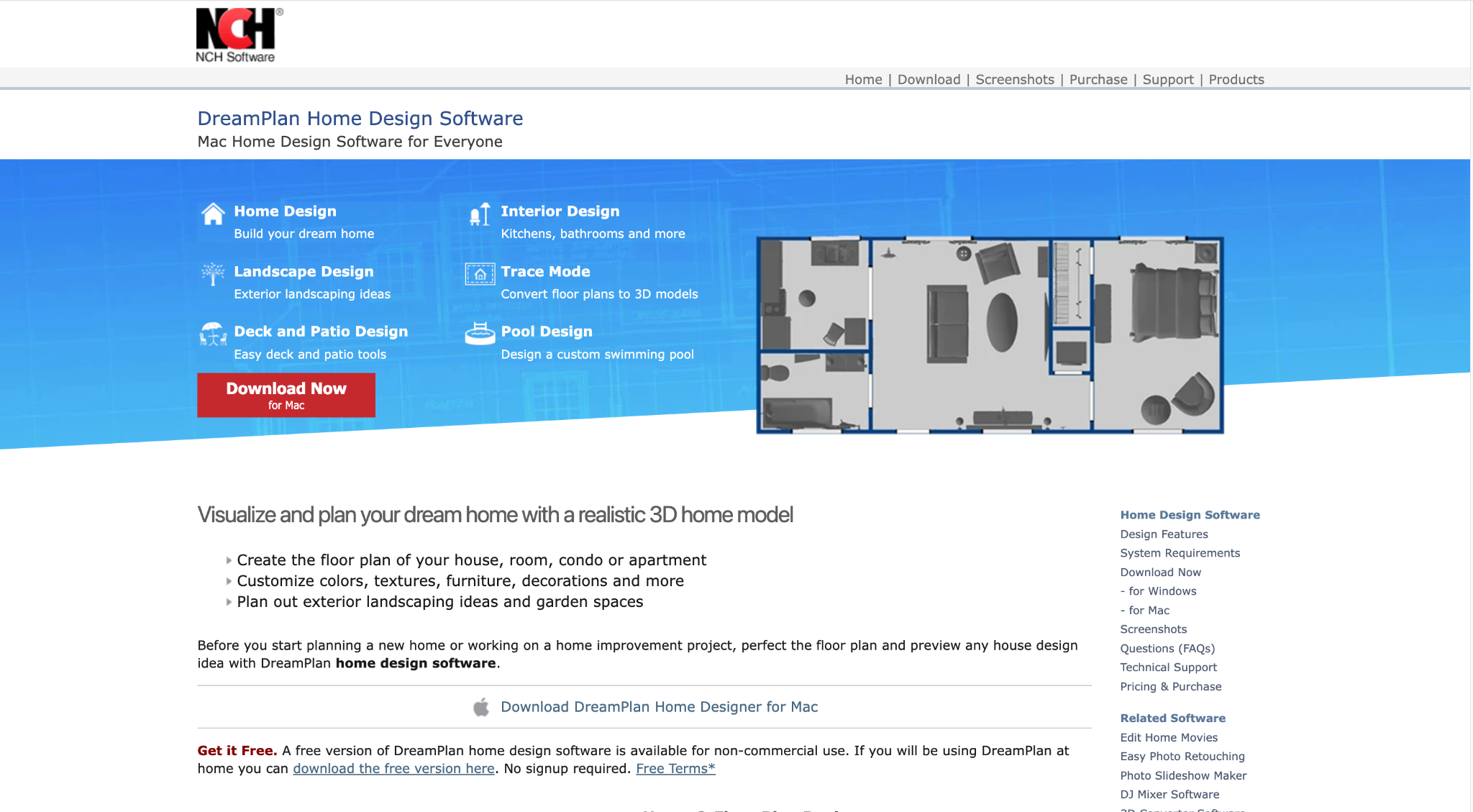Click the 'Get it Free.' red text
This screenshot has height=812, width=1473.
point(237,751)
